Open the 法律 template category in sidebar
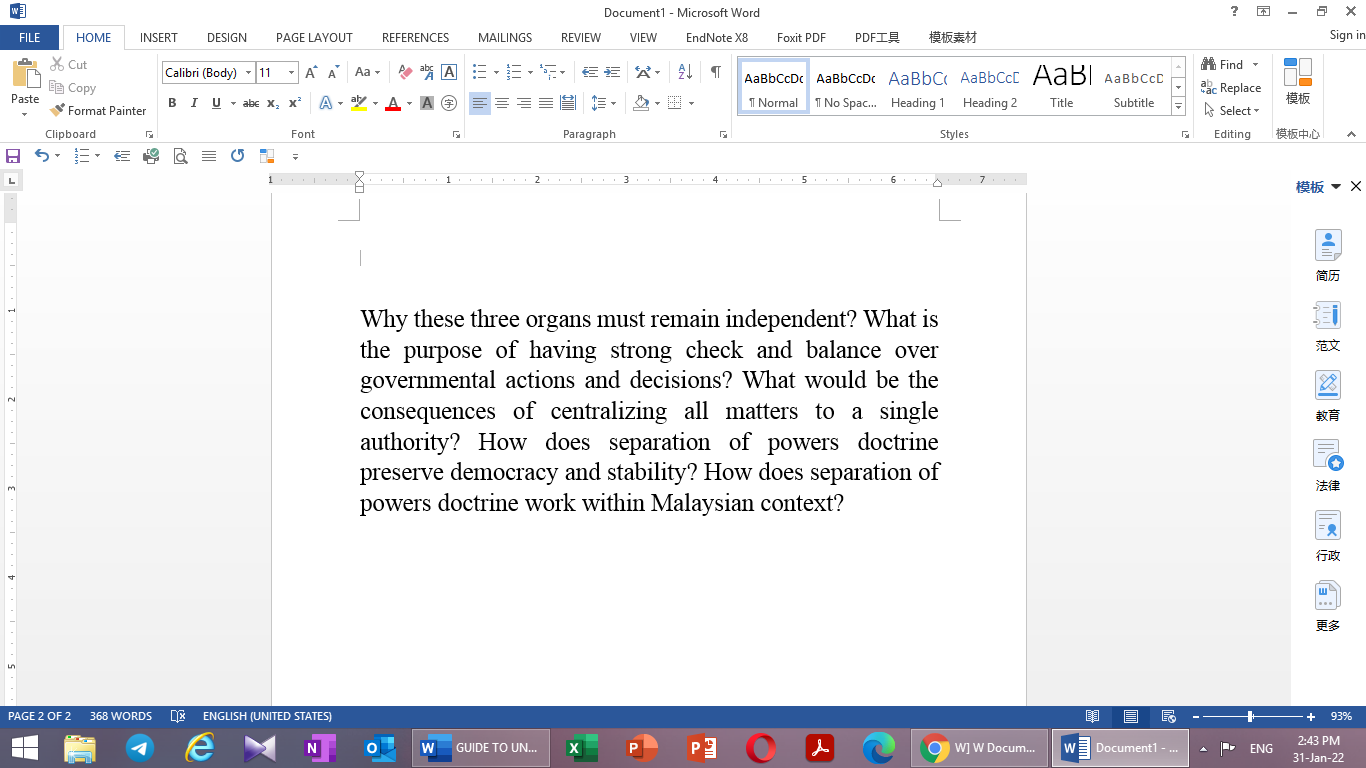Image resolution: width=1366 pixels, height=768 pixels. click(x=1327, y=464)
